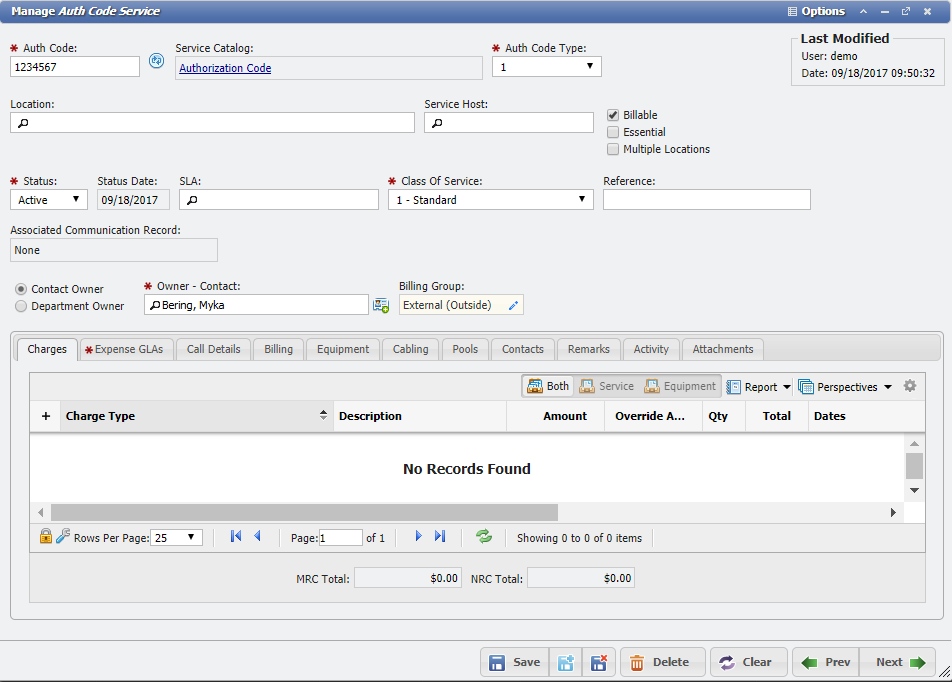The image size is (952, 682).
Task: Click the green refresh grid icon
Action: [x=484, y=537]
